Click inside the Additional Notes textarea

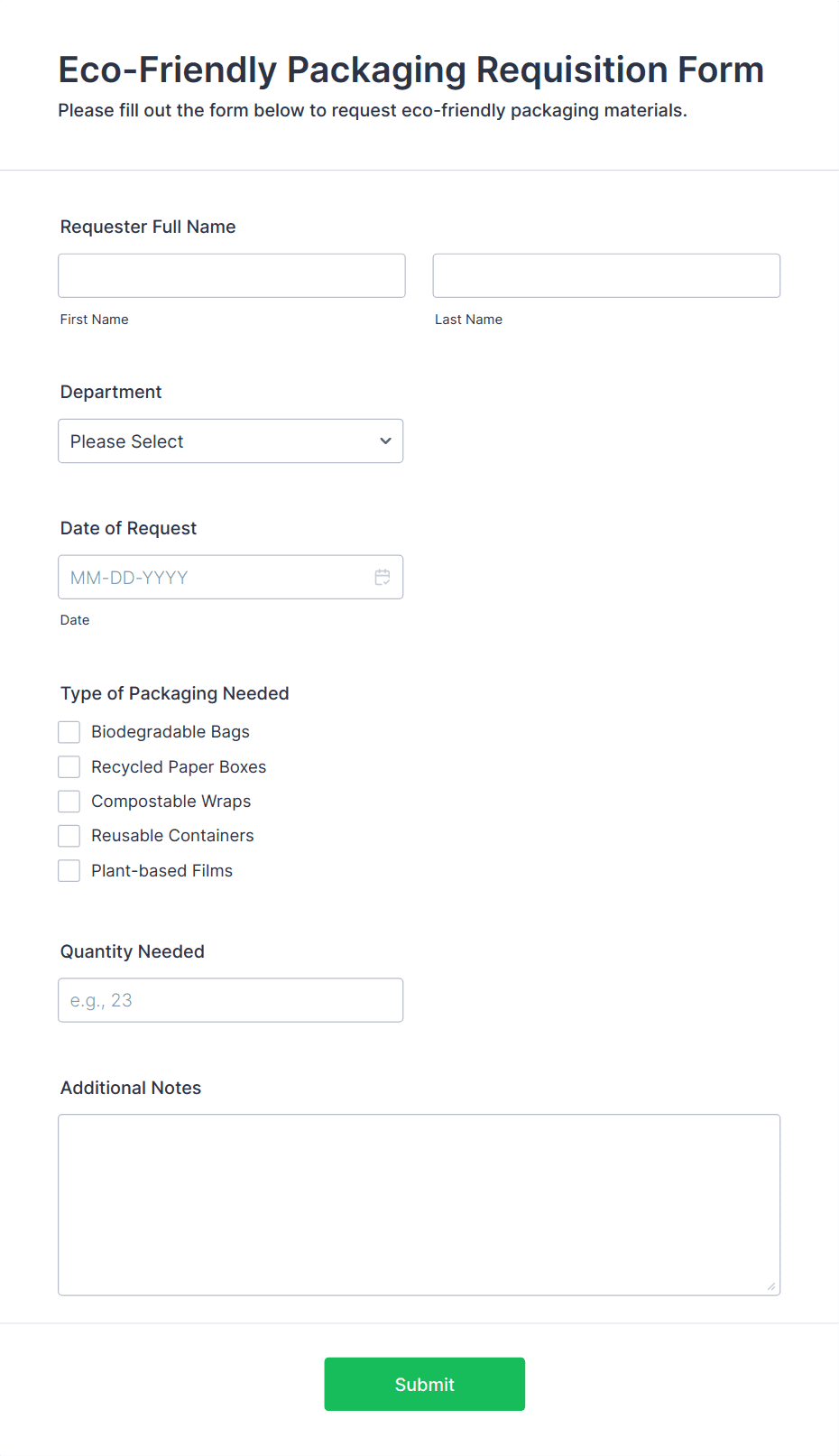419,1204
